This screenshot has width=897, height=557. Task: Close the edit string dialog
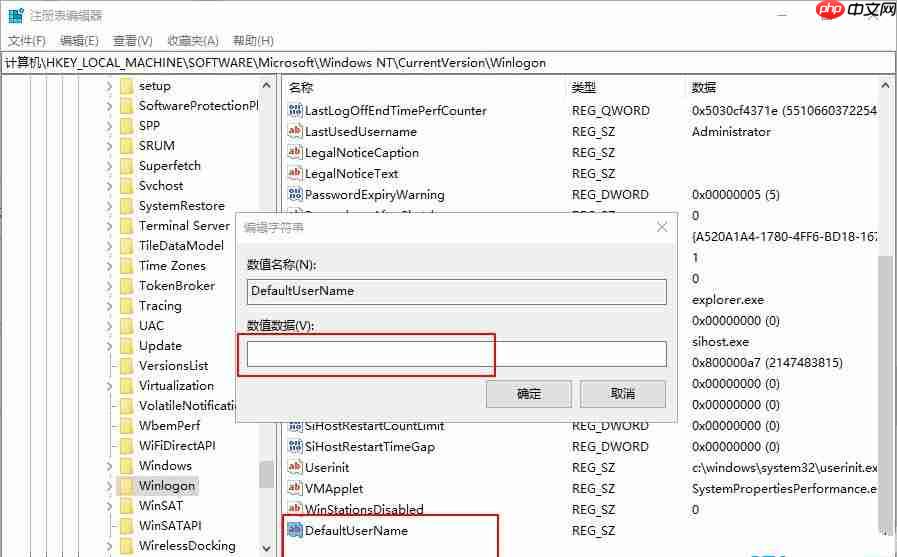click(x=662, y=227)
